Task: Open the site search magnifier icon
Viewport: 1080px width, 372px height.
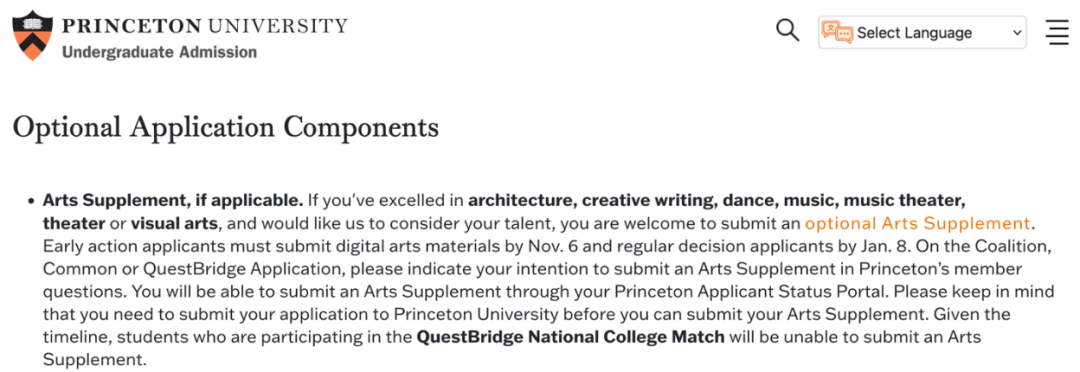Action: click(787, 31)
